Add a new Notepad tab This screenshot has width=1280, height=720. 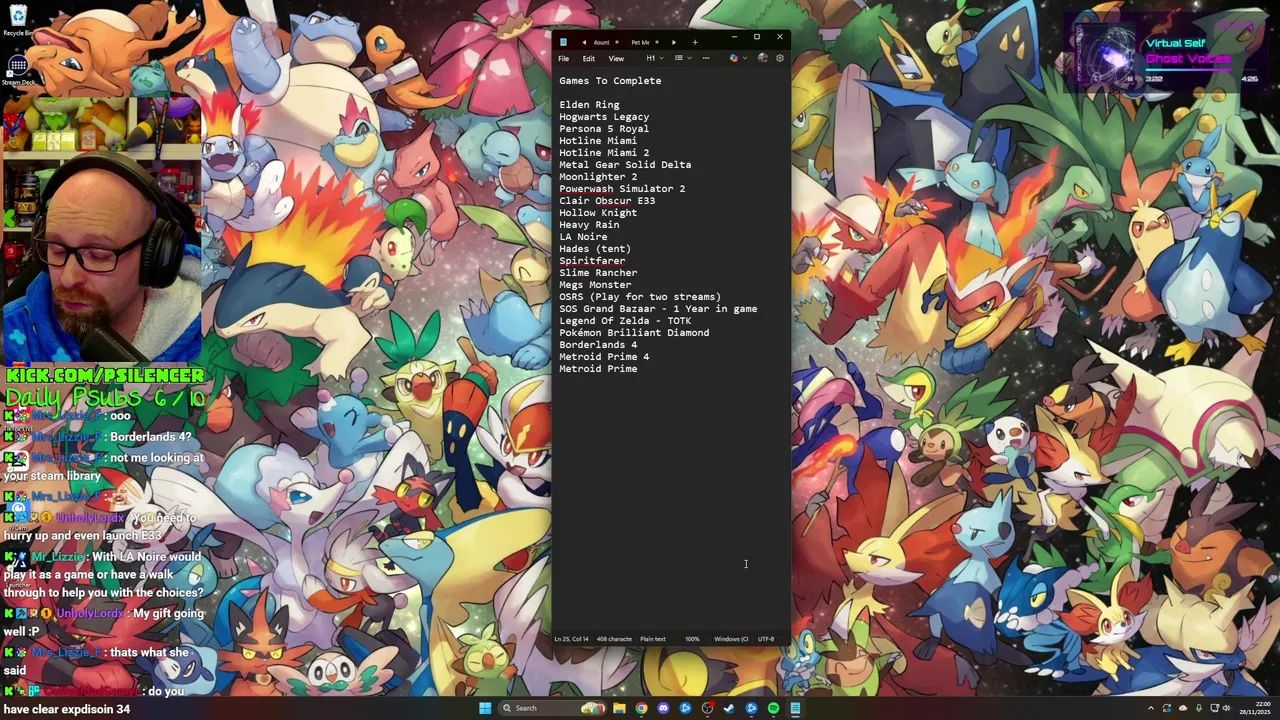pos(695,42)
